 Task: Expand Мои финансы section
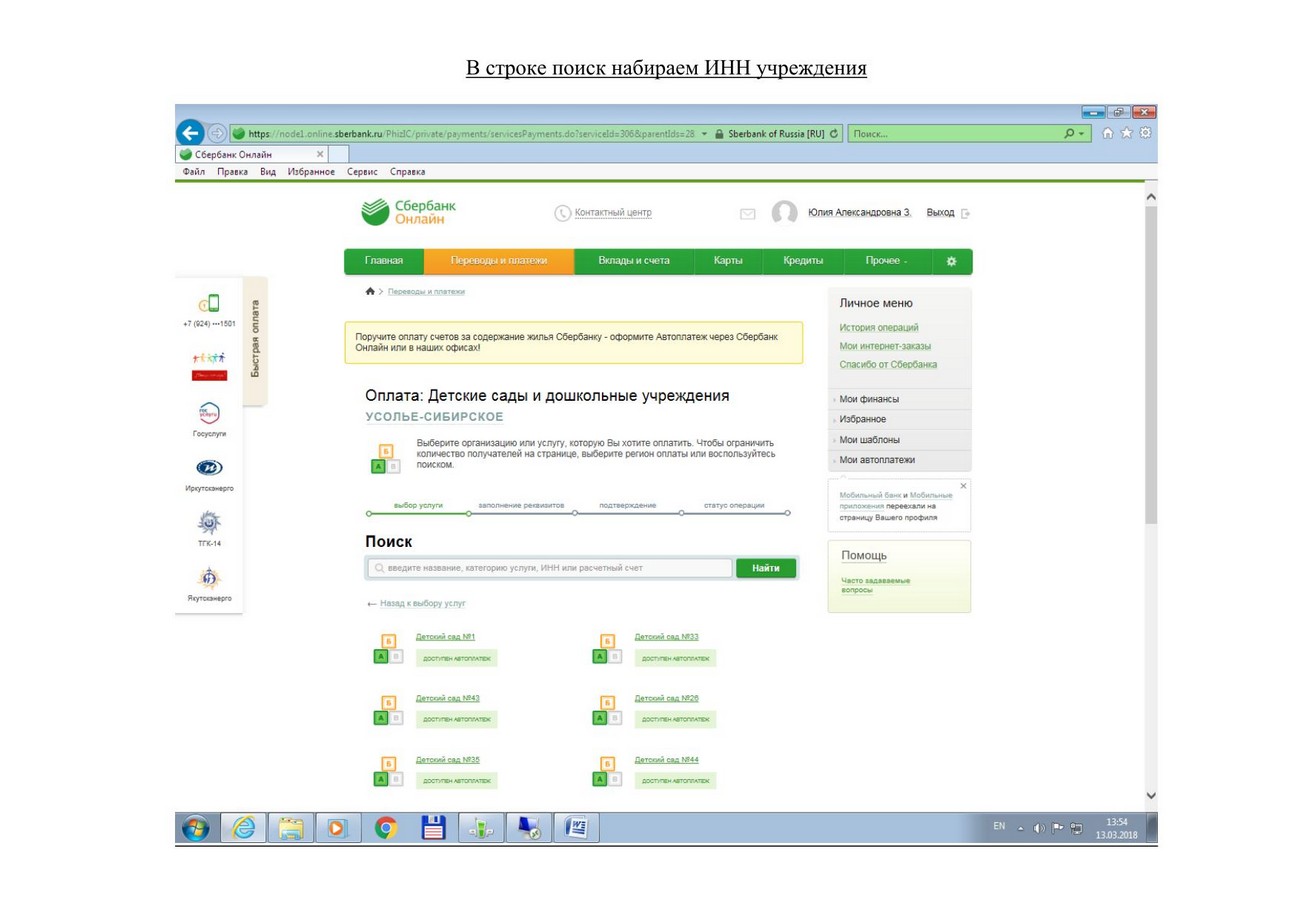click(899, 399)
